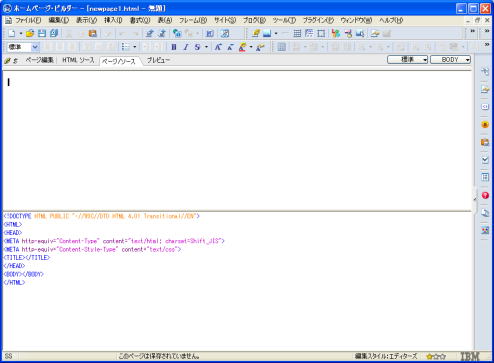494x363 pixels.
Task: Click the blue checkmark icon in right sidebar
Action: pyautogui.click(x=485, y=160)
